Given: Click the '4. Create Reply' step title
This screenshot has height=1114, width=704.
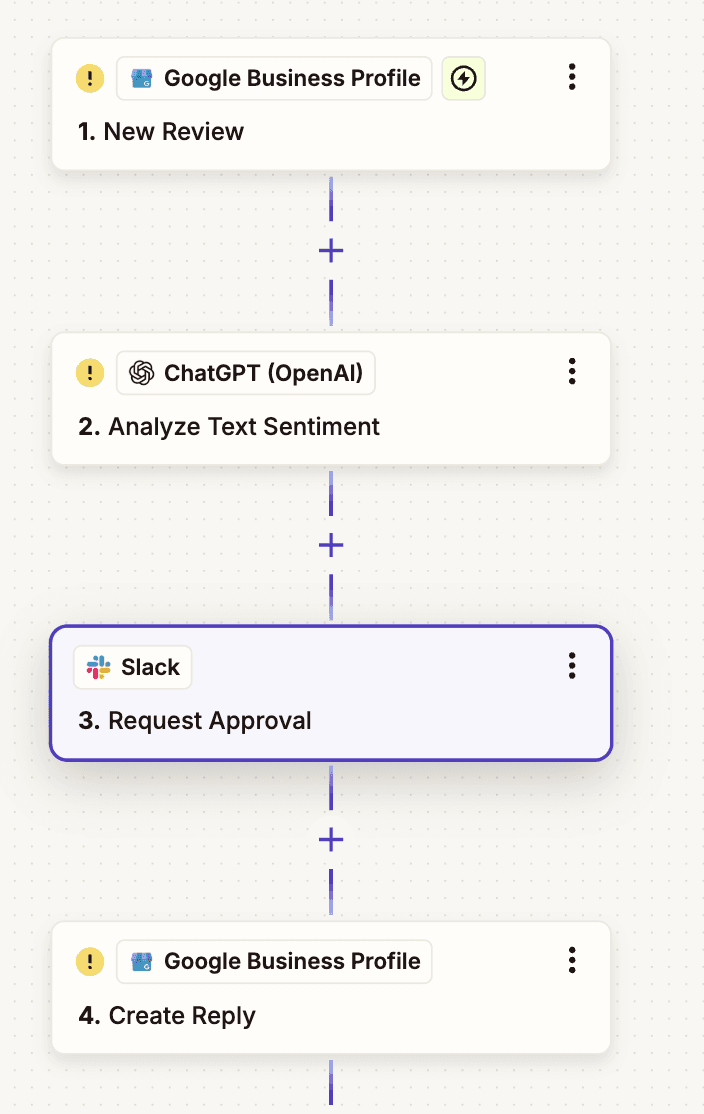Looking at the screenshot, I should pyautogui.click(x=167, y=1015).
